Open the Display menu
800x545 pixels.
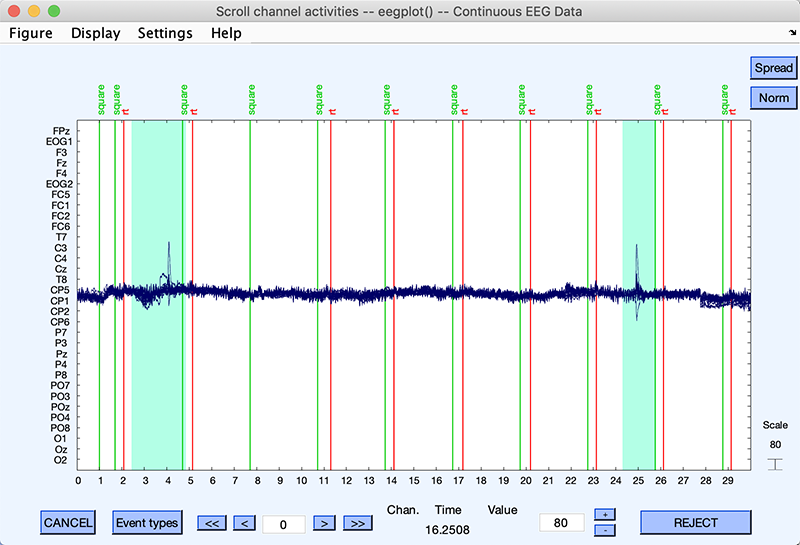pyautogui.click(x=95, y=33)
